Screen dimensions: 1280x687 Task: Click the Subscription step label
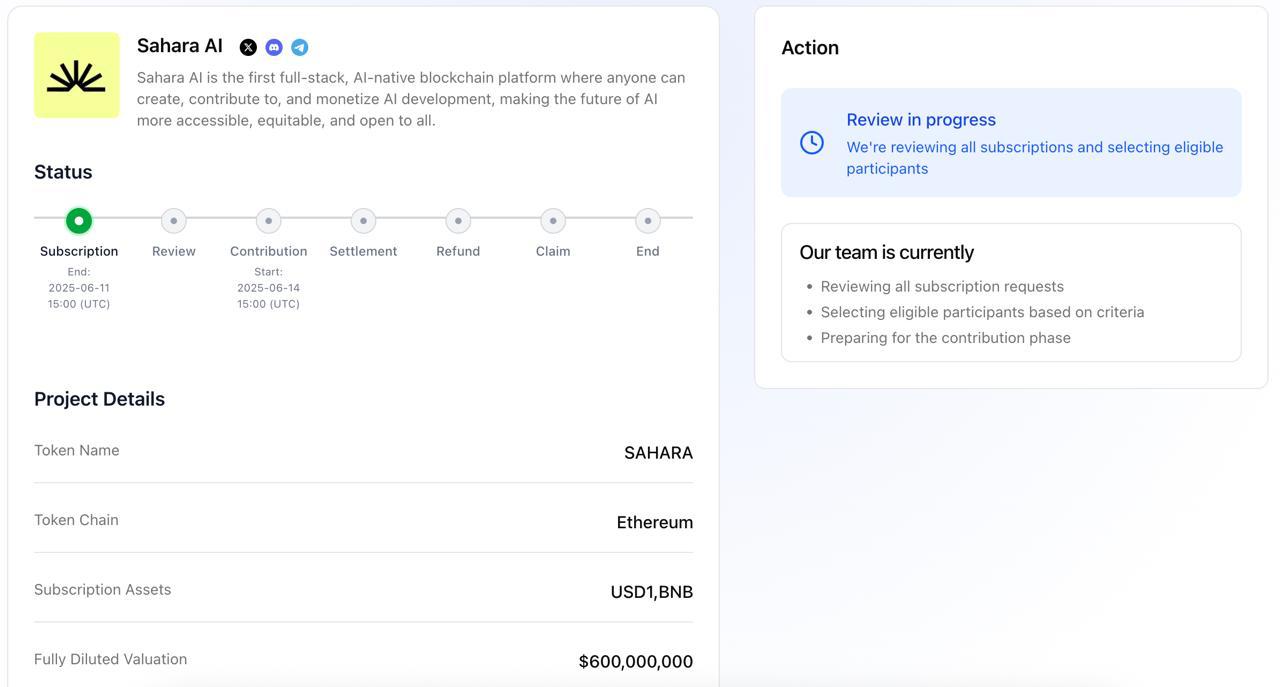coord(79,251)
